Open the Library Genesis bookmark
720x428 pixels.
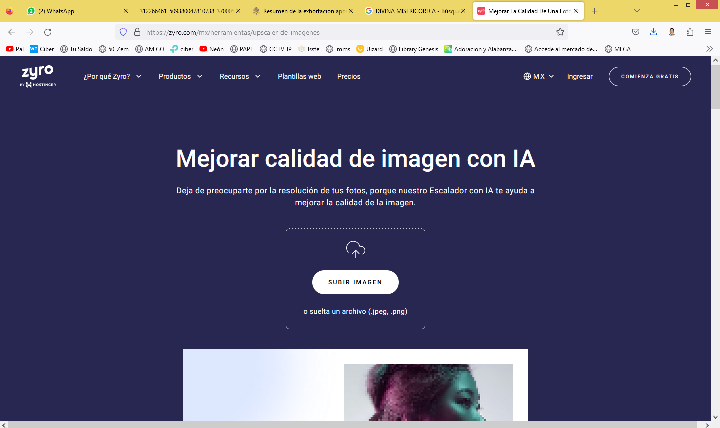point(413,49)
